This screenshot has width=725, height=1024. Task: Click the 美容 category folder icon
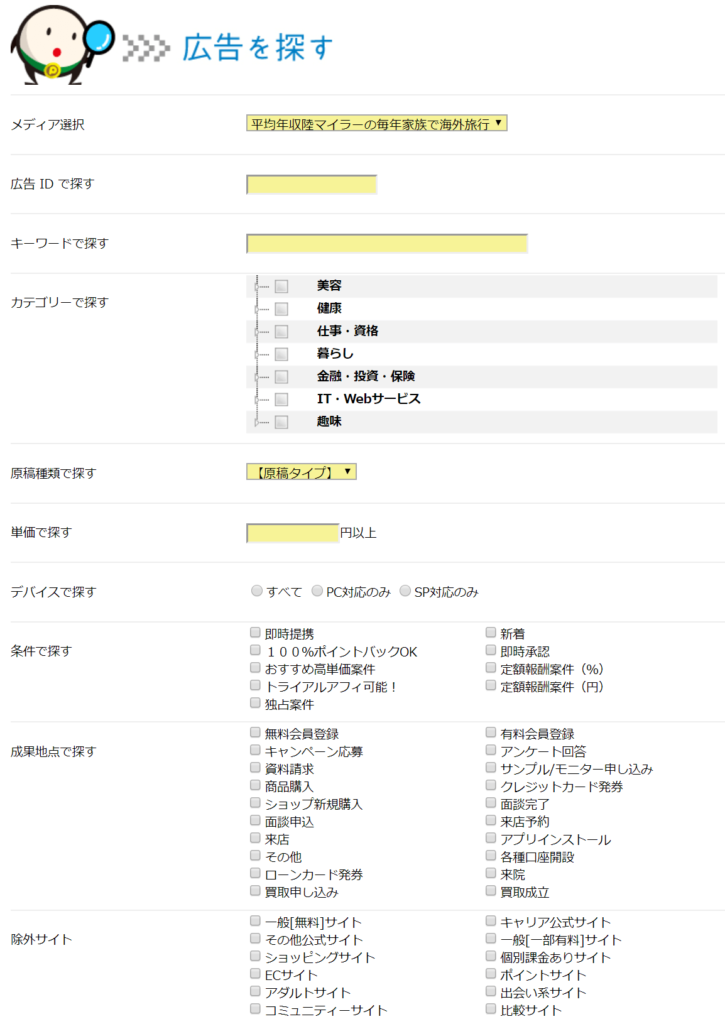point(282,286)
